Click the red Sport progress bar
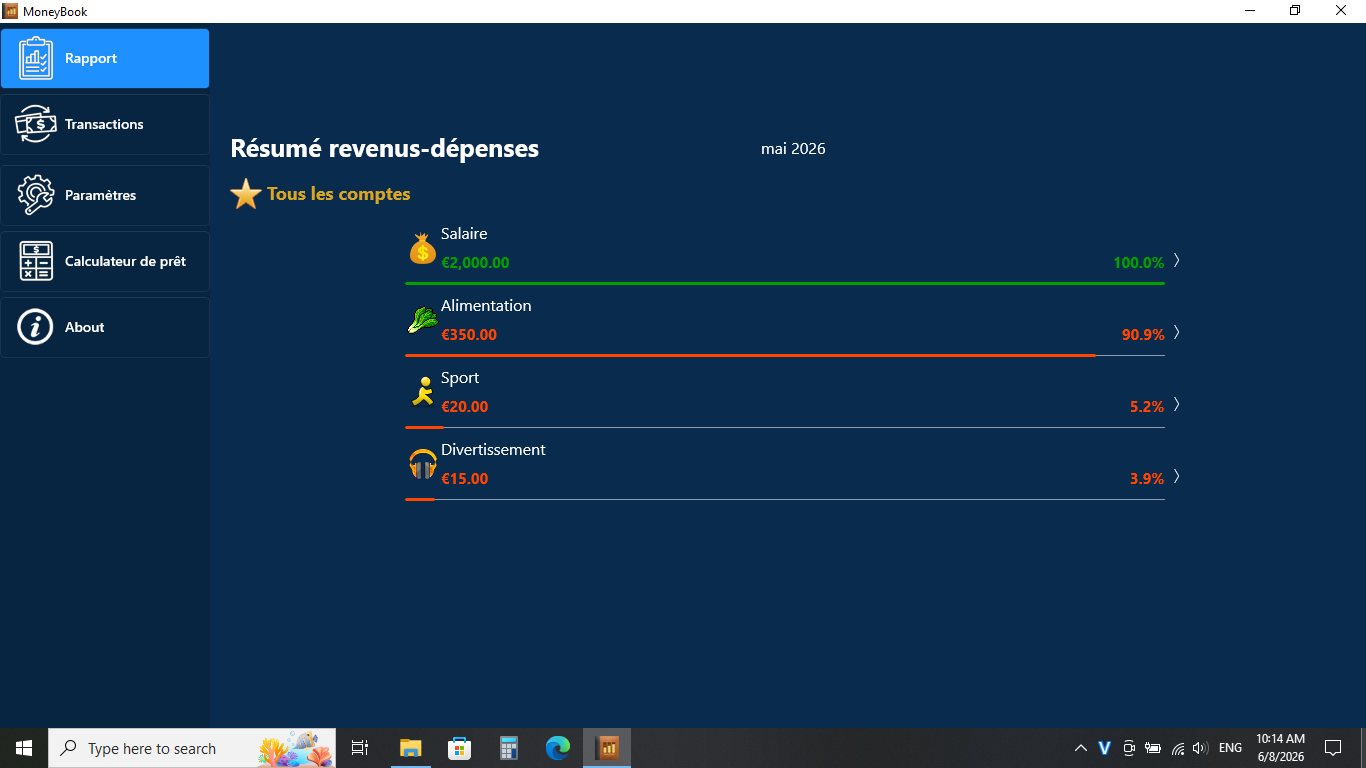The image size is (1366, 768). [424, 428]
